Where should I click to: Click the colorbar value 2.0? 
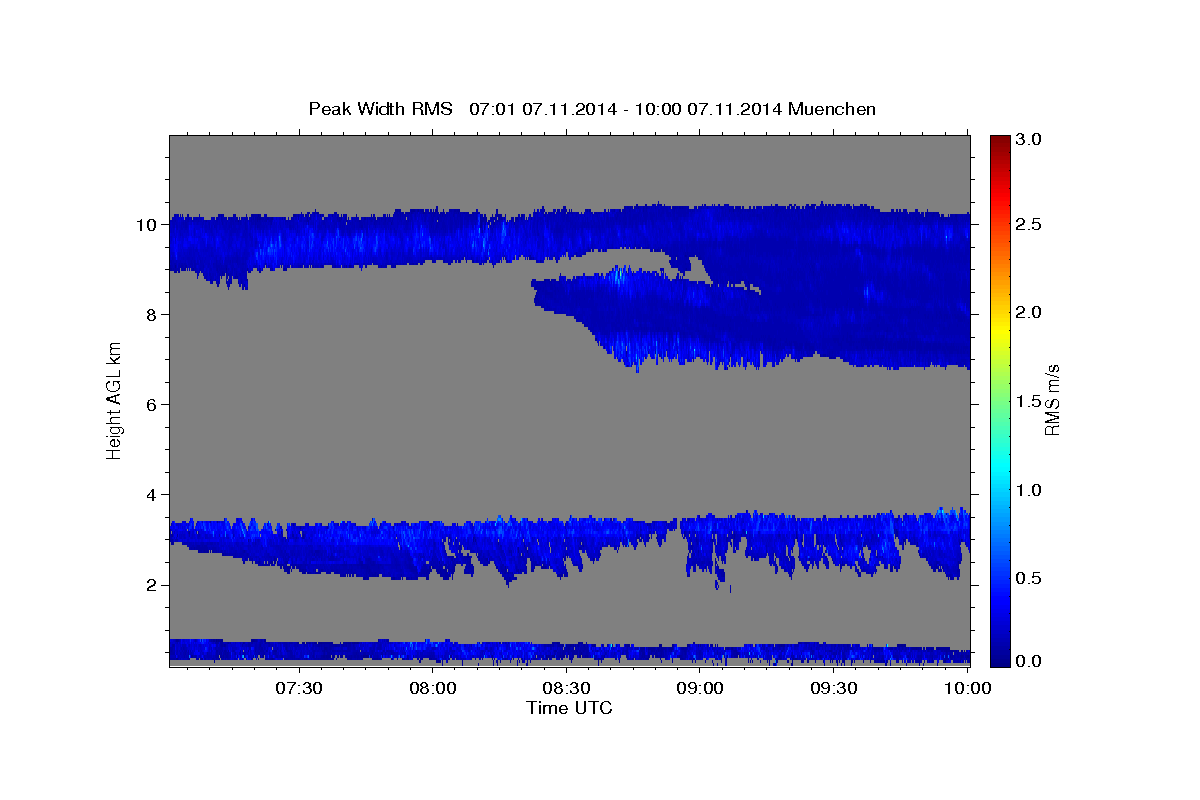coord(1030,313)
